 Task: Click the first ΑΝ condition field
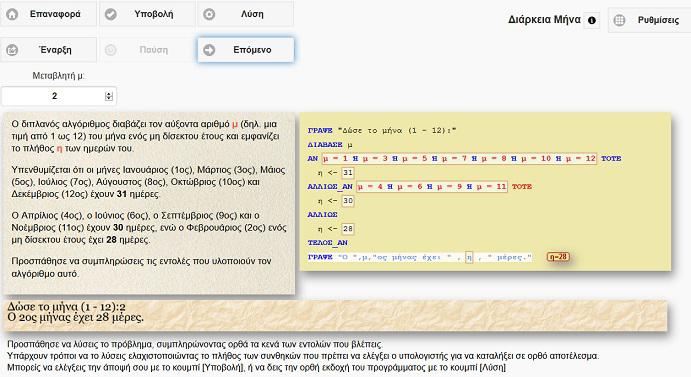459,158
